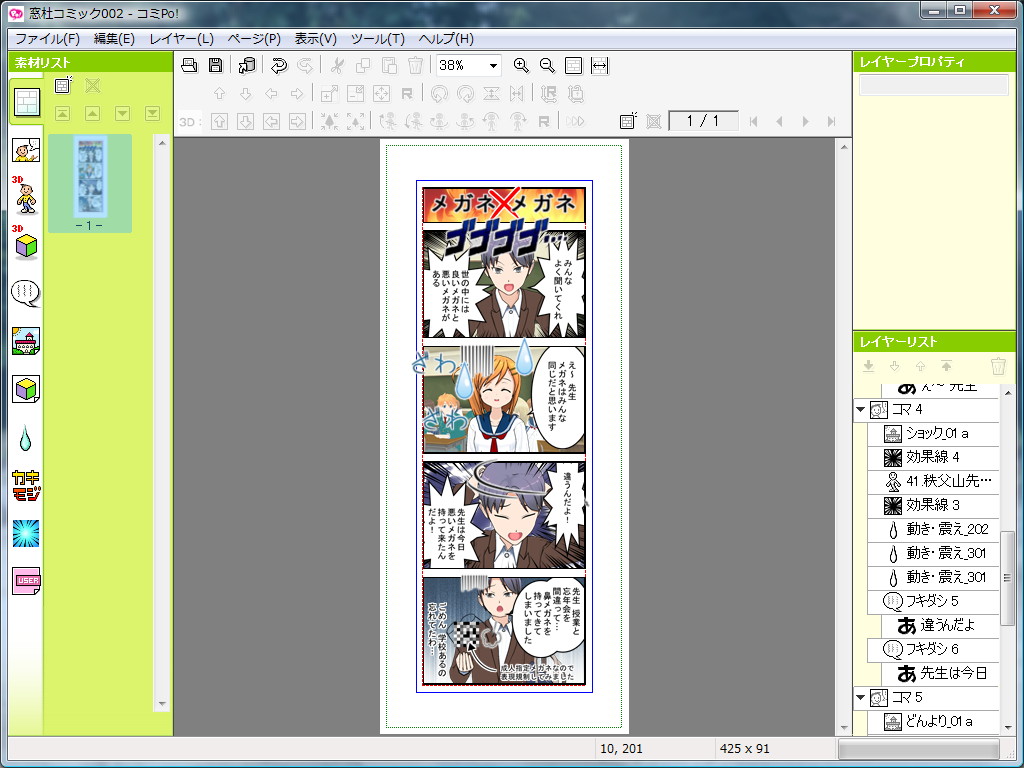Click the page number field showing 1 / 1
Screen dimensions: 1024x768
703,121
